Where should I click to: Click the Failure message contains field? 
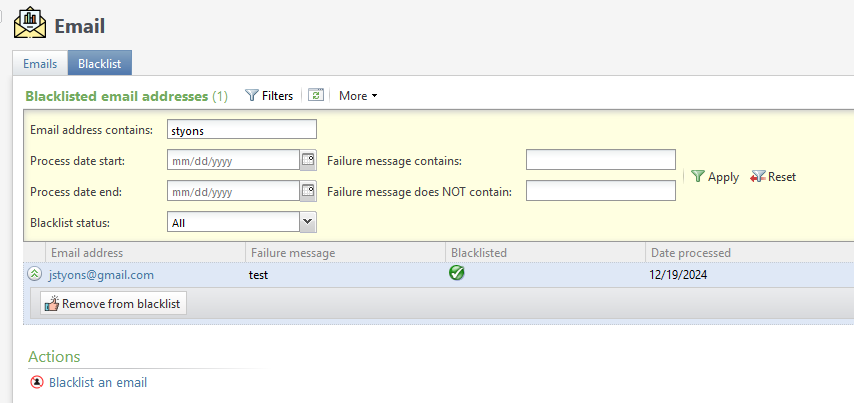601,160
